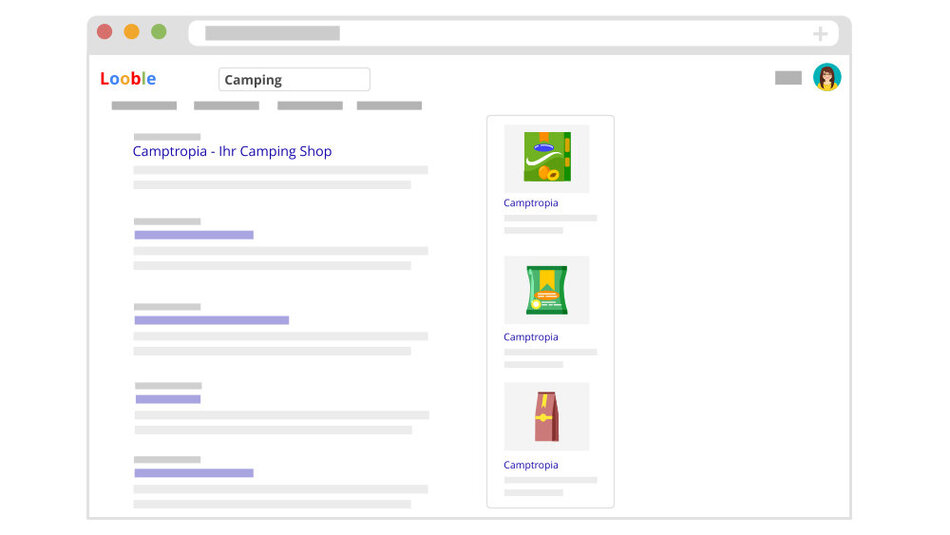Click the Camping search input field
Image resolution: width=950 pixels, height=535 pixels.
pyautogui.click(x=294, y=79)
